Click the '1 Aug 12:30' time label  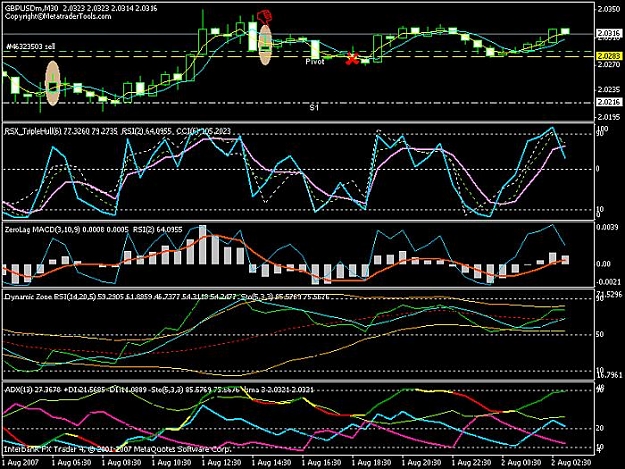pos(221,463)
